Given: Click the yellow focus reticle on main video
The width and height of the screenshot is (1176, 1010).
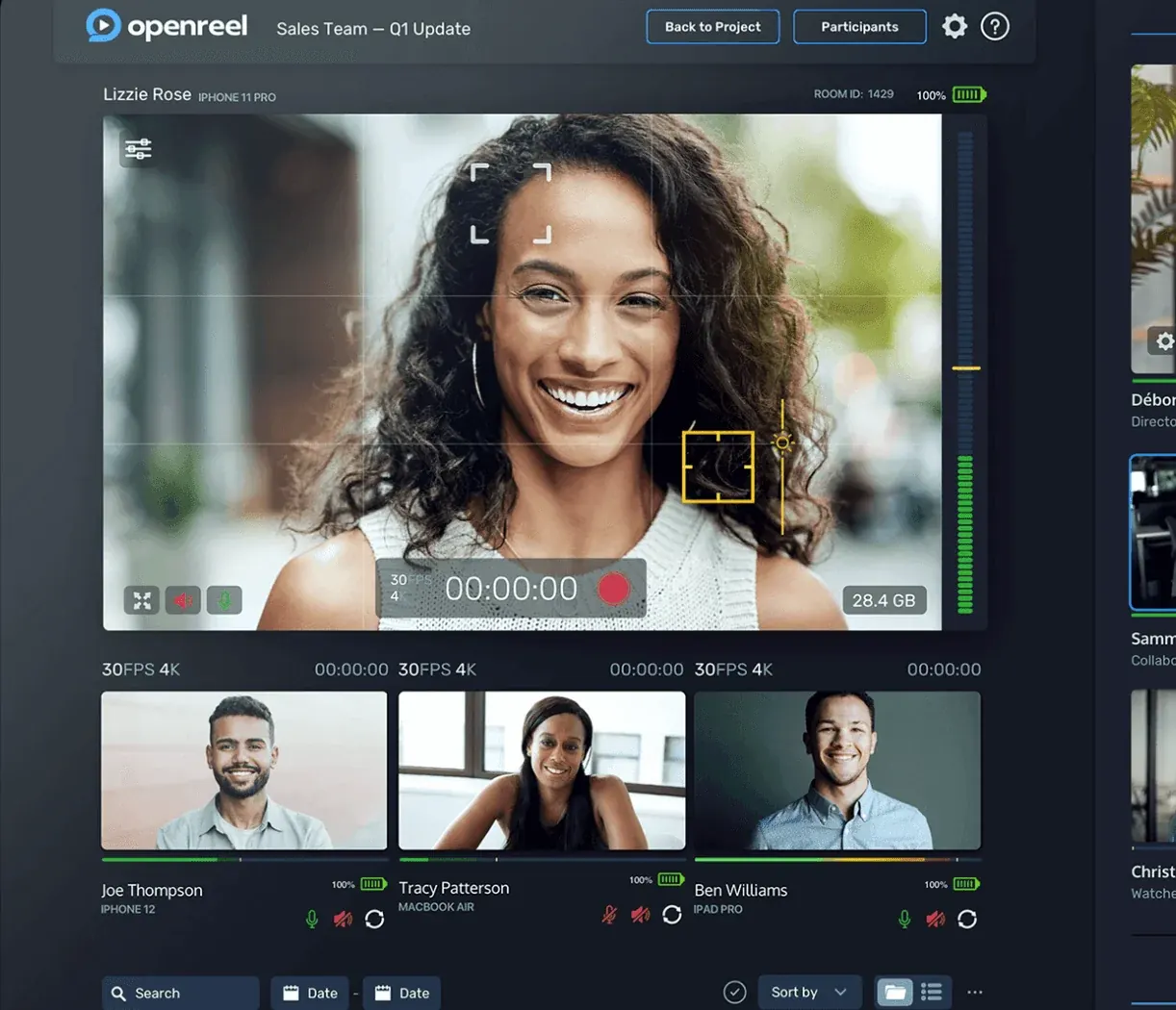Looking at the screenshot, I should coord(718,467).
